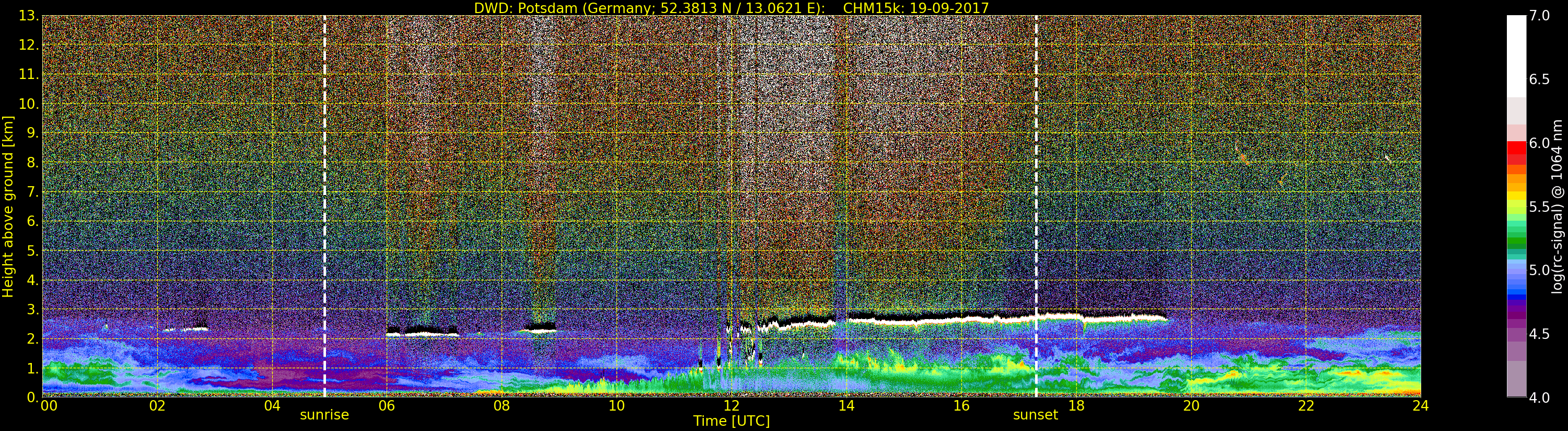Click the time-axis tick label "06"

click(x=387, y=405)
